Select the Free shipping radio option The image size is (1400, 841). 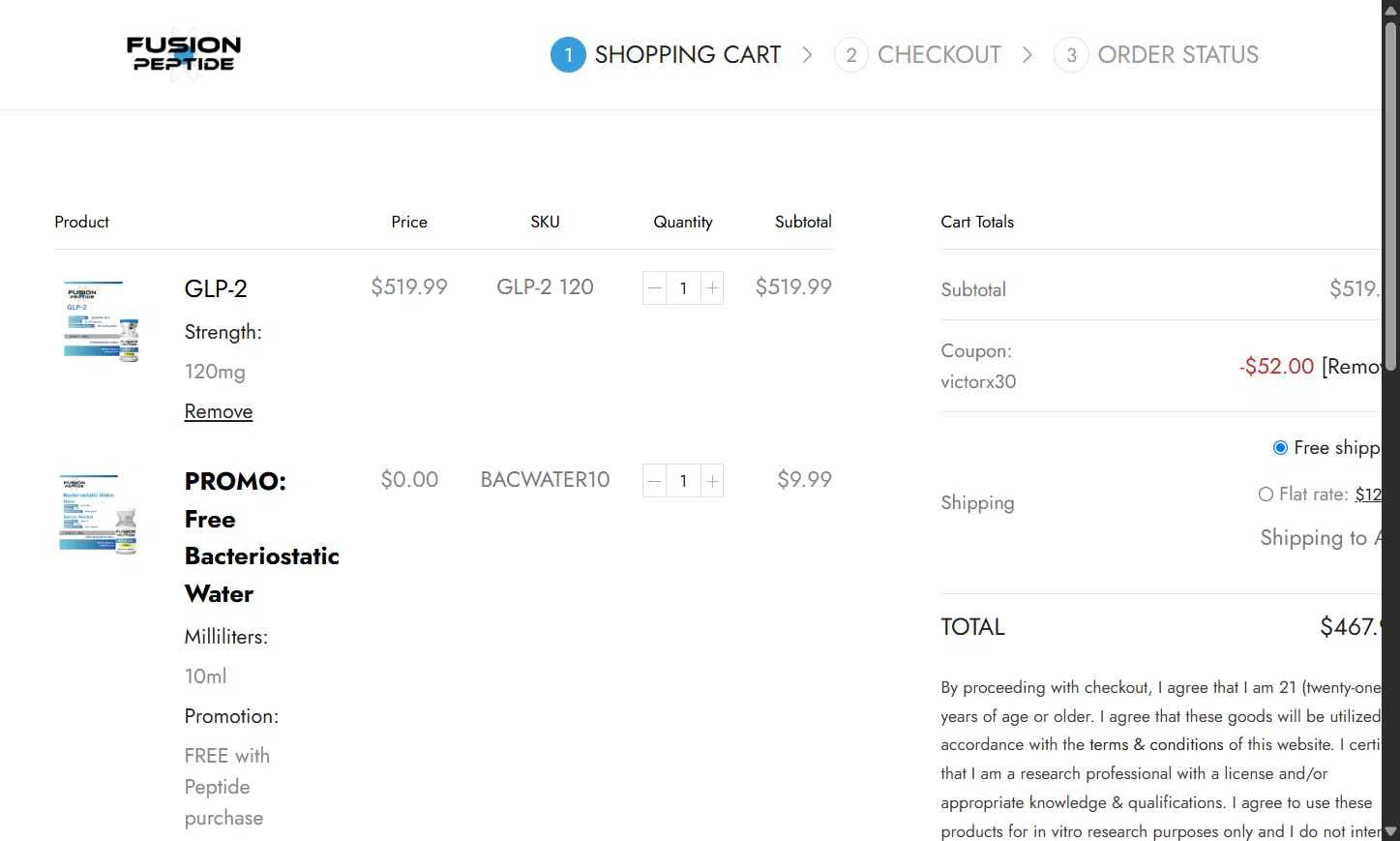click(x=1280, y=447)
